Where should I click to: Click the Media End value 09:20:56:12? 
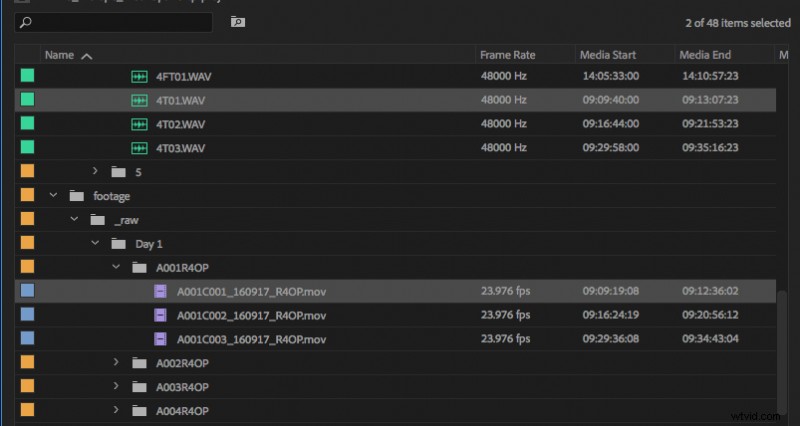point(710,315)
